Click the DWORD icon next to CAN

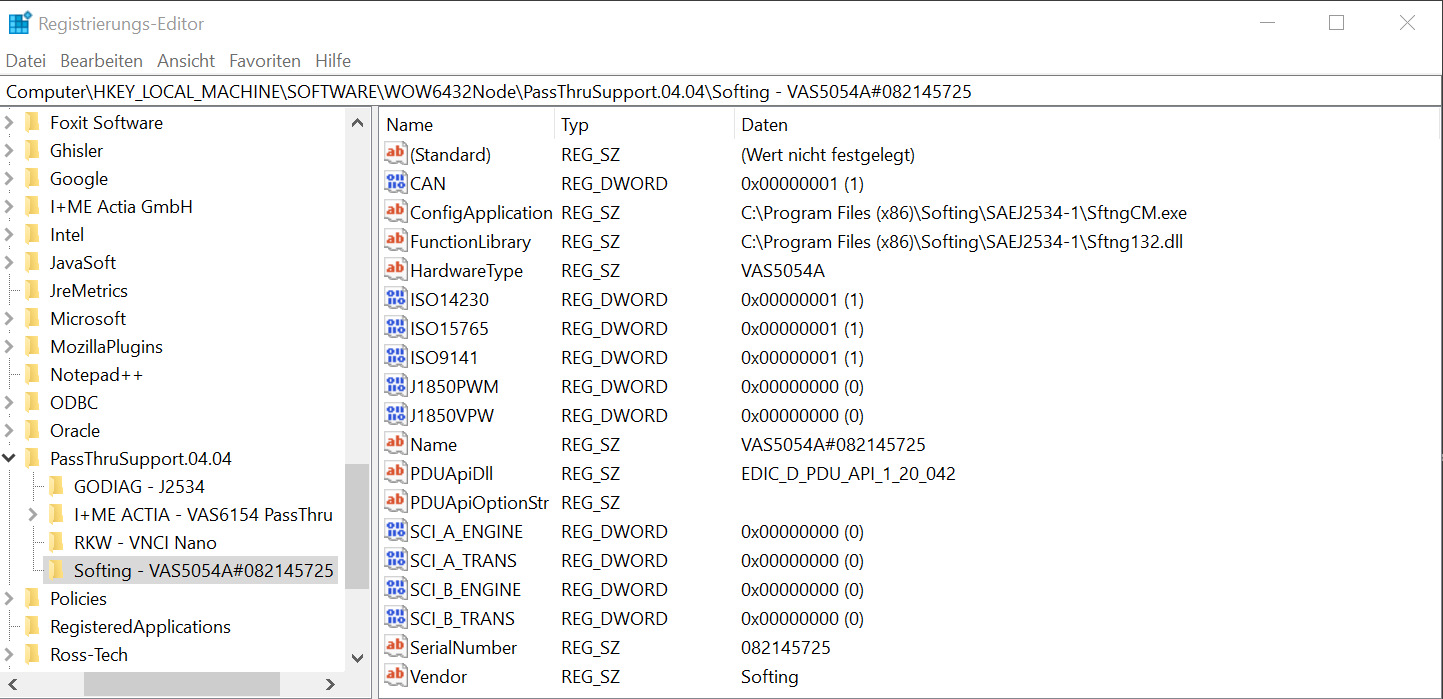[x=396, y=184]
